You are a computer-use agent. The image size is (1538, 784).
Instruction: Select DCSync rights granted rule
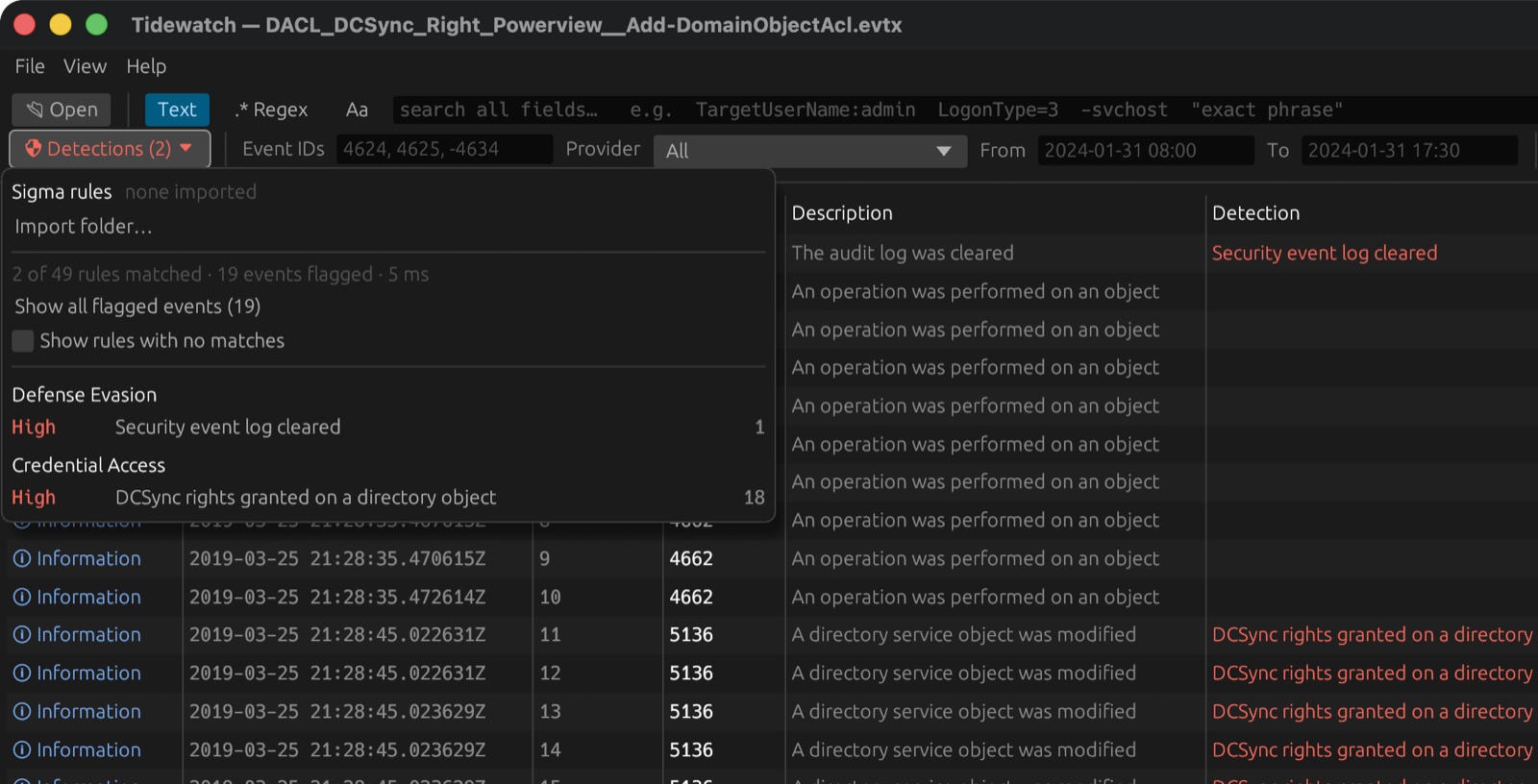[x=388, y=498]
